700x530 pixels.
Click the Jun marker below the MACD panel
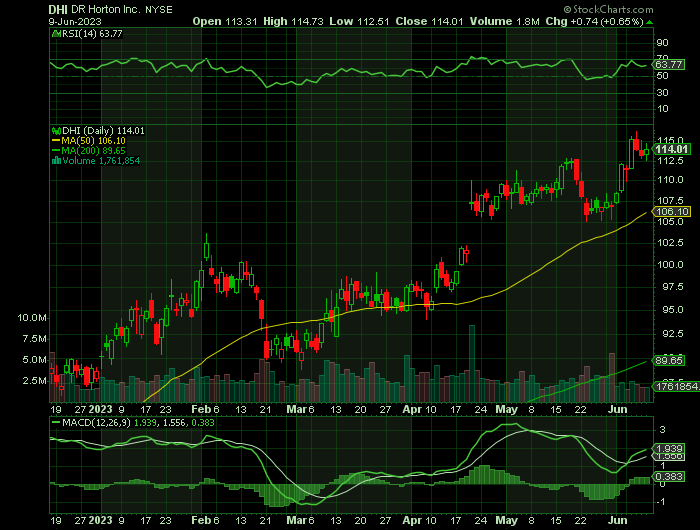617,521
